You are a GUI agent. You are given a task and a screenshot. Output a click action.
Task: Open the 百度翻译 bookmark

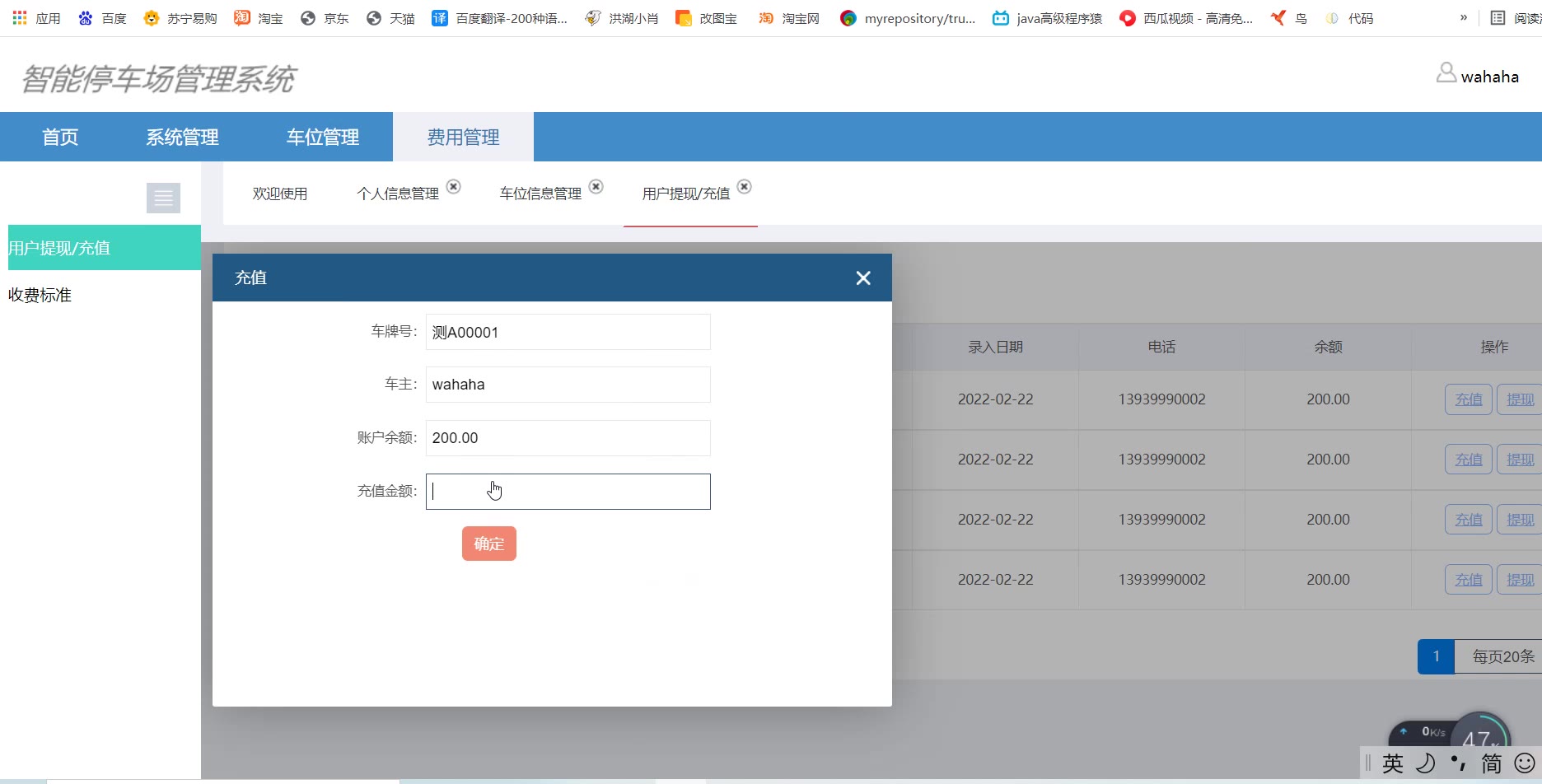click(x=500, y=18)
